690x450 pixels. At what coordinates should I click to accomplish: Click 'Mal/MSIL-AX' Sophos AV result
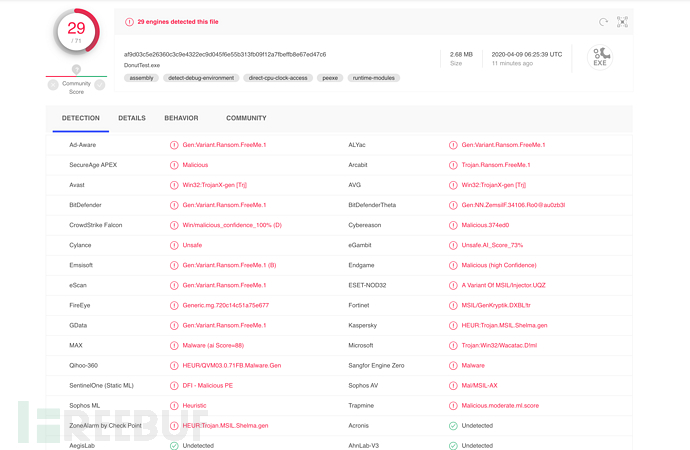coord(479,386)
